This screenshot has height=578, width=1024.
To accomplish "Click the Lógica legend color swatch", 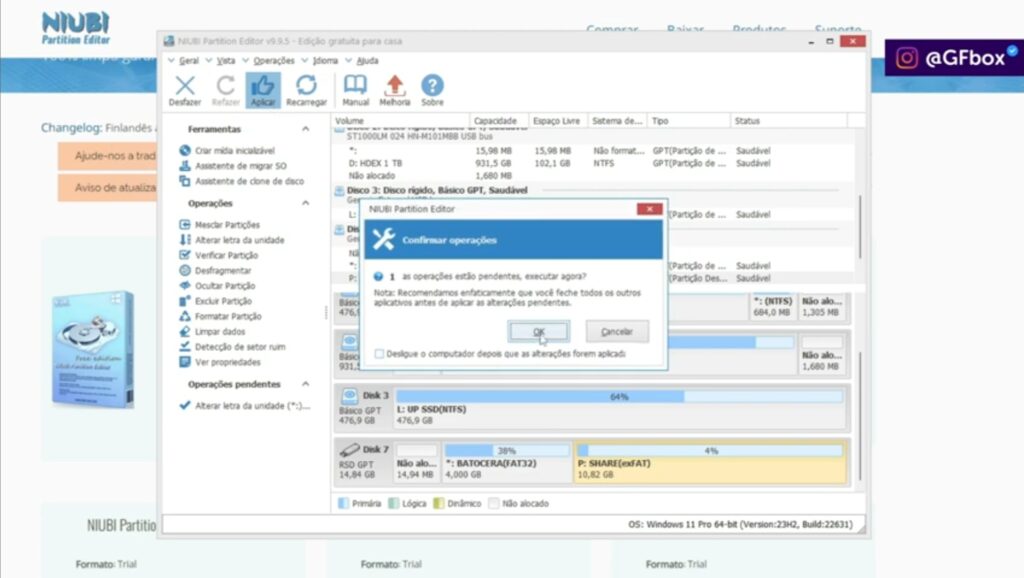I will point(393,504).
